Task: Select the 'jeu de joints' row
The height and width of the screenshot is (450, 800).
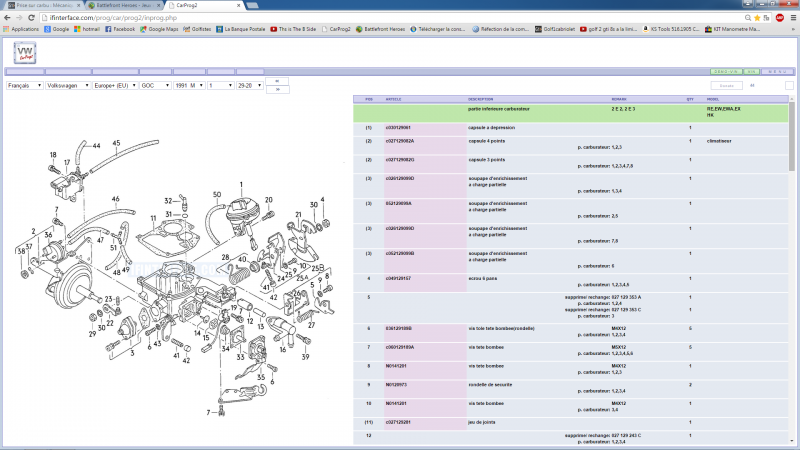Action: 570,423
